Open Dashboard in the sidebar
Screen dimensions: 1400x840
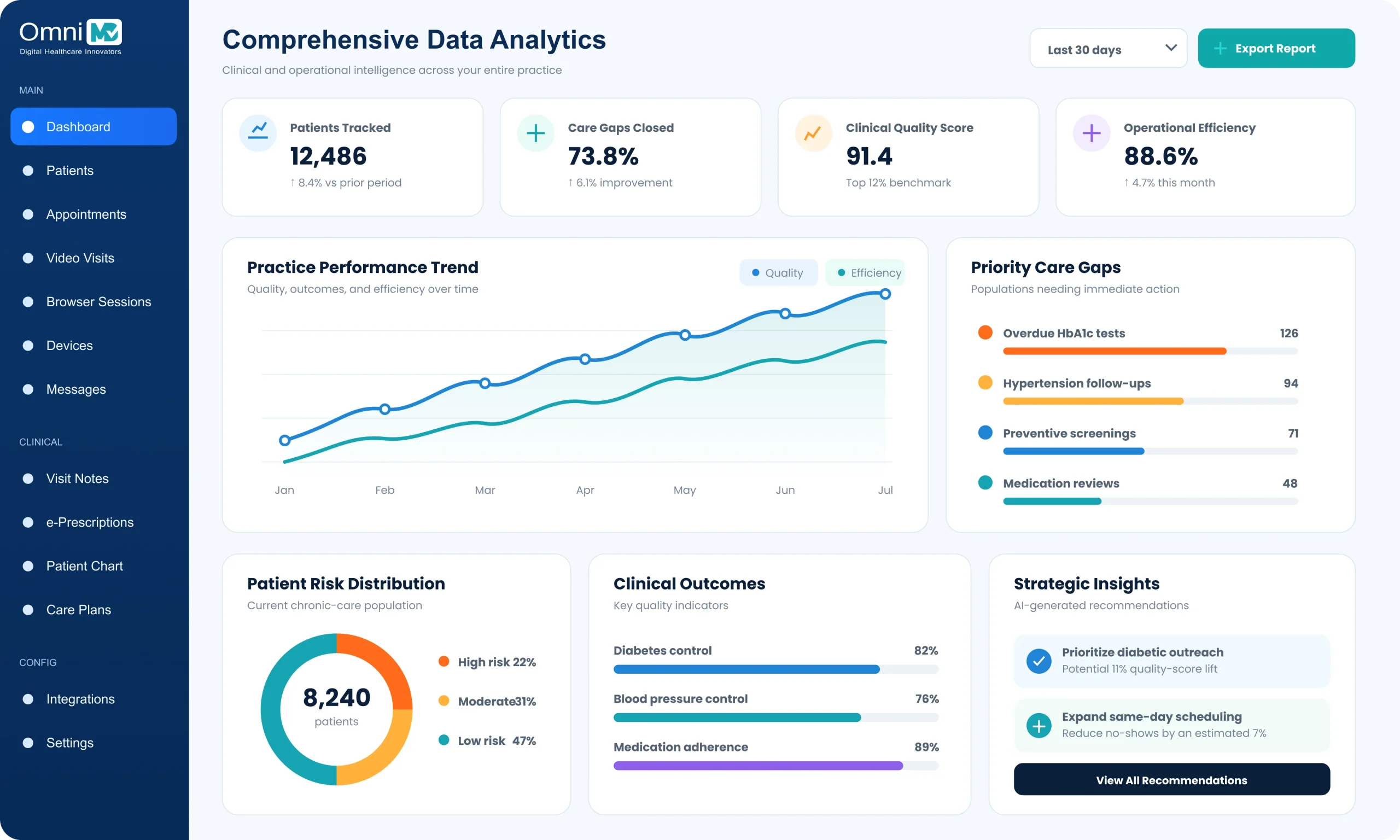[x=94, y=127]
